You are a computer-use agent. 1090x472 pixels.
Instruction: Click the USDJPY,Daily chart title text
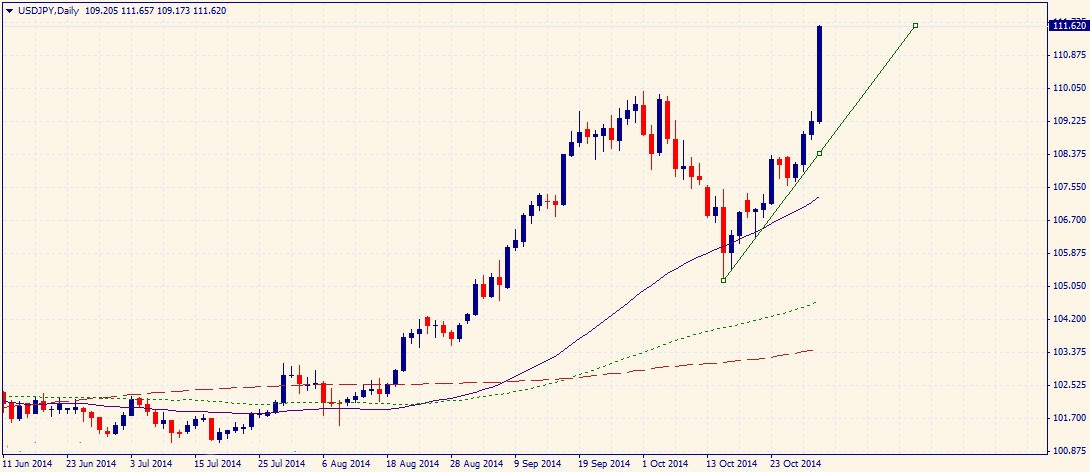tap(47, 9)
